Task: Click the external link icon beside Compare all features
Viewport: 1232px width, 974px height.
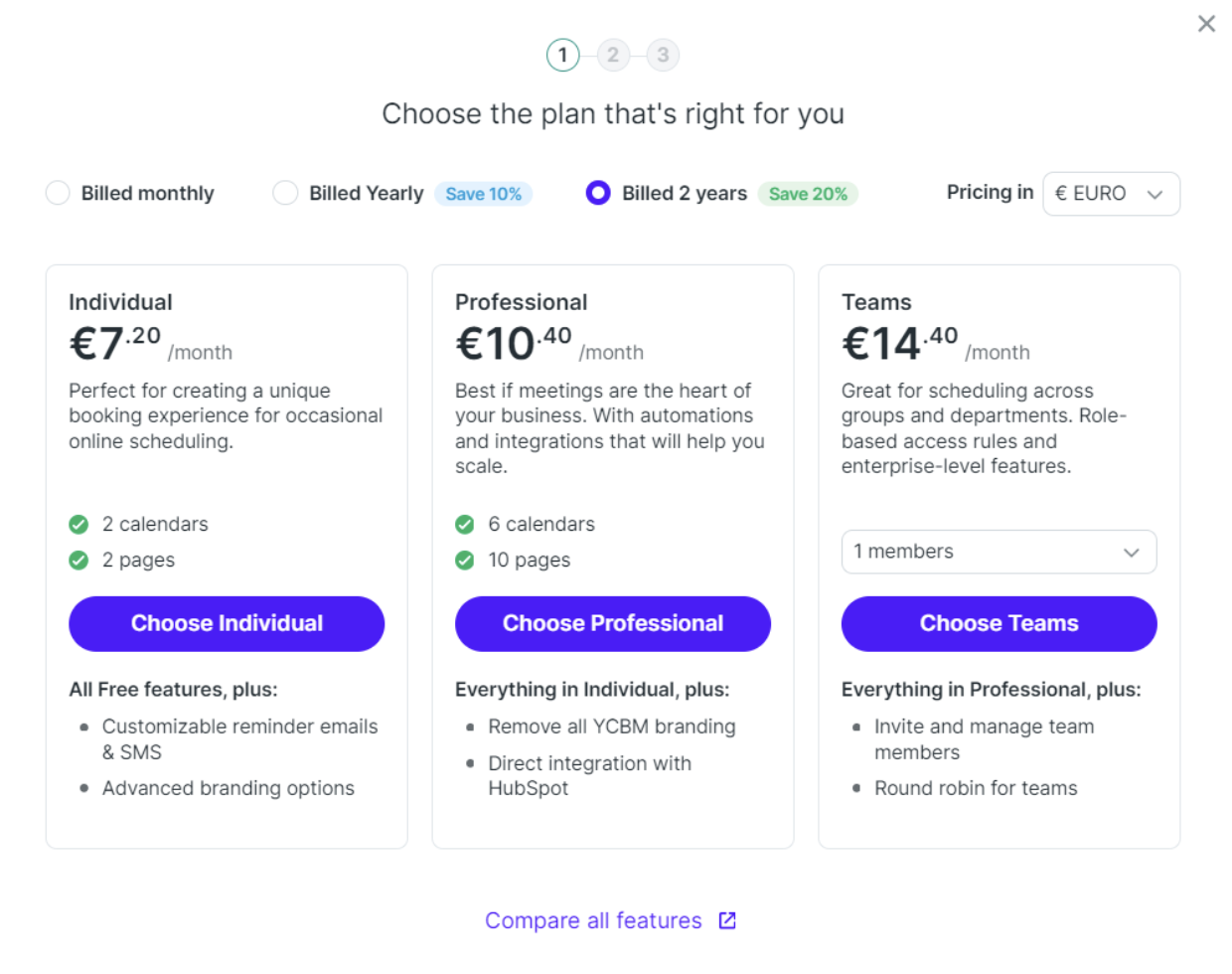Action: pos(727,920)
